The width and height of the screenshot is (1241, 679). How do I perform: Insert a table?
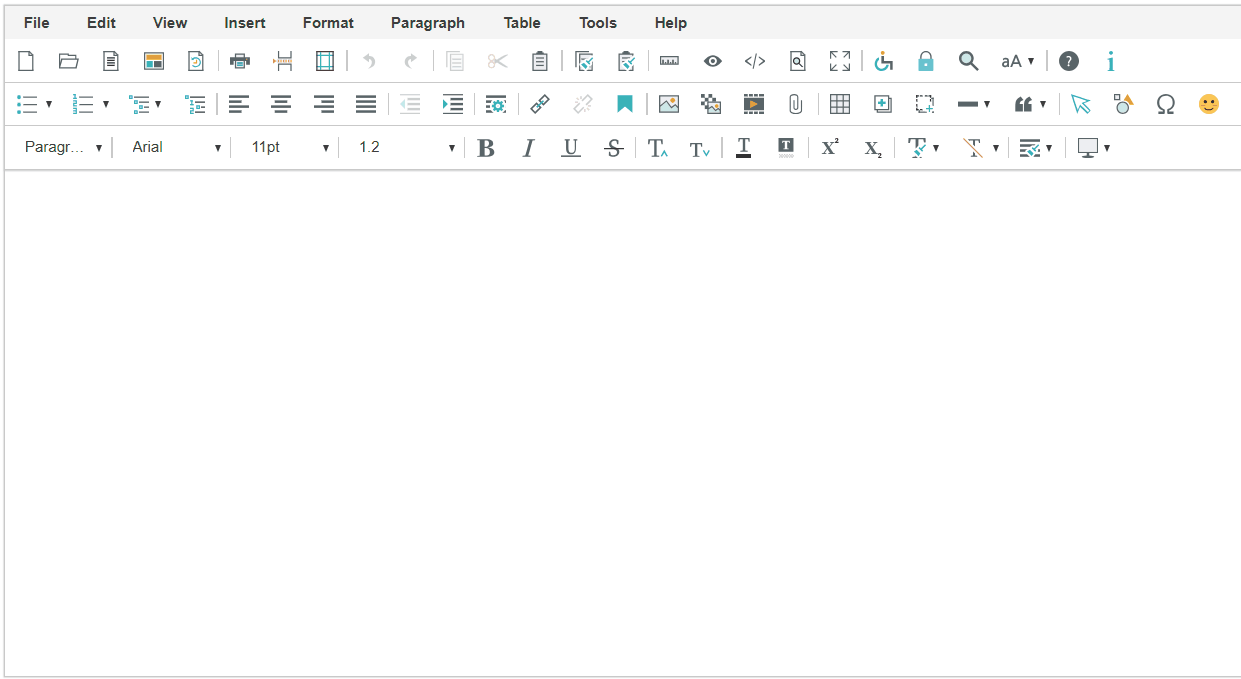click(840, 104)
